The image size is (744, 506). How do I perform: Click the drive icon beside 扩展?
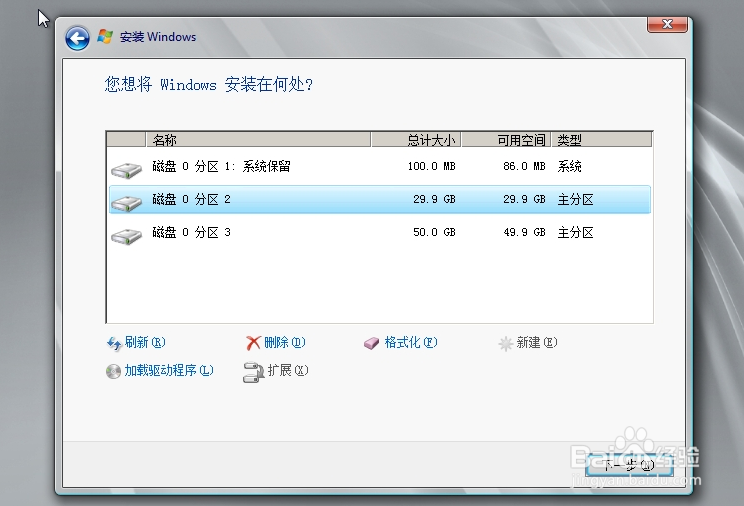pos(253,372)
